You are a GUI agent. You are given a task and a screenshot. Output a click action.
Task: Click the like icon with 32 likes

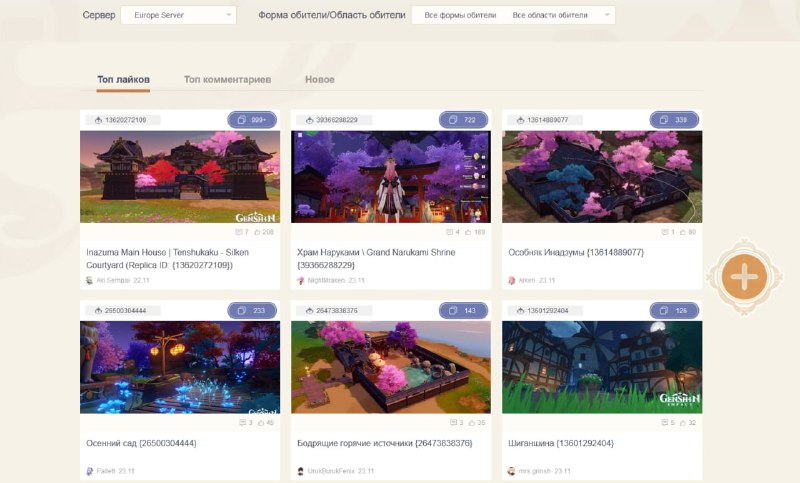tap(683, 423)
